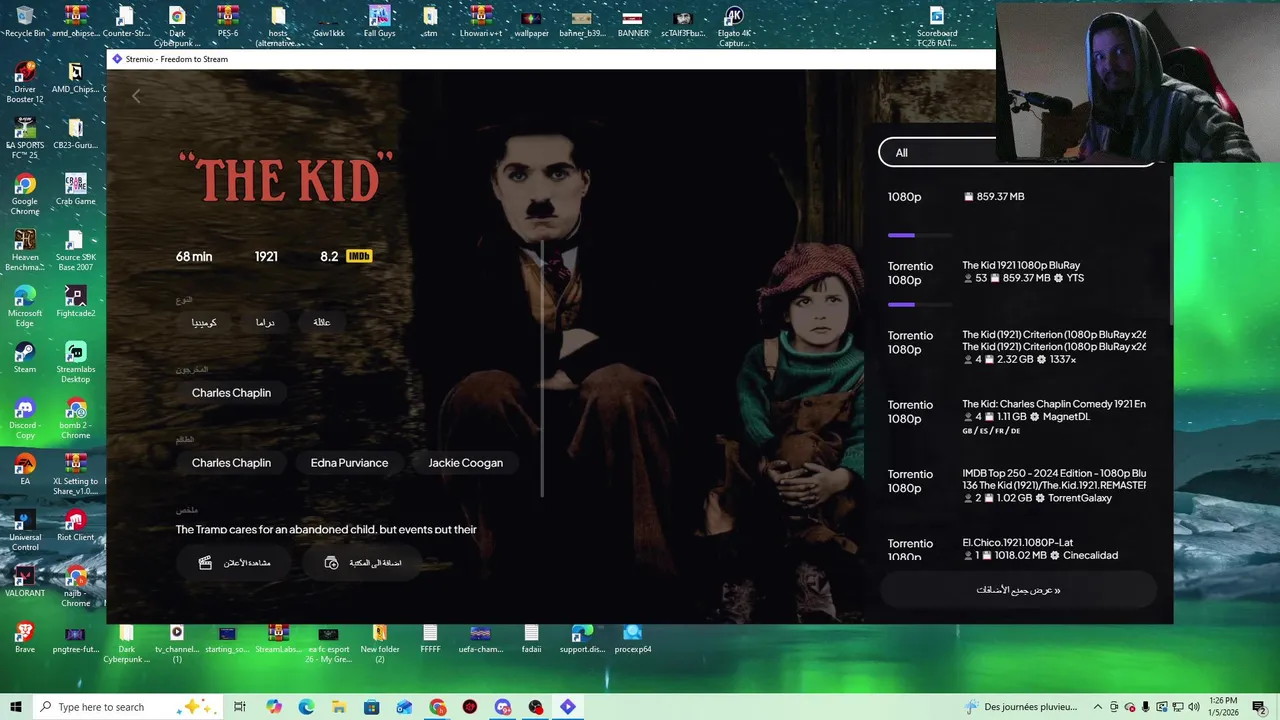Open the Recycle Bin desktop icon
1280x720 pixels.
pos(25,21)
